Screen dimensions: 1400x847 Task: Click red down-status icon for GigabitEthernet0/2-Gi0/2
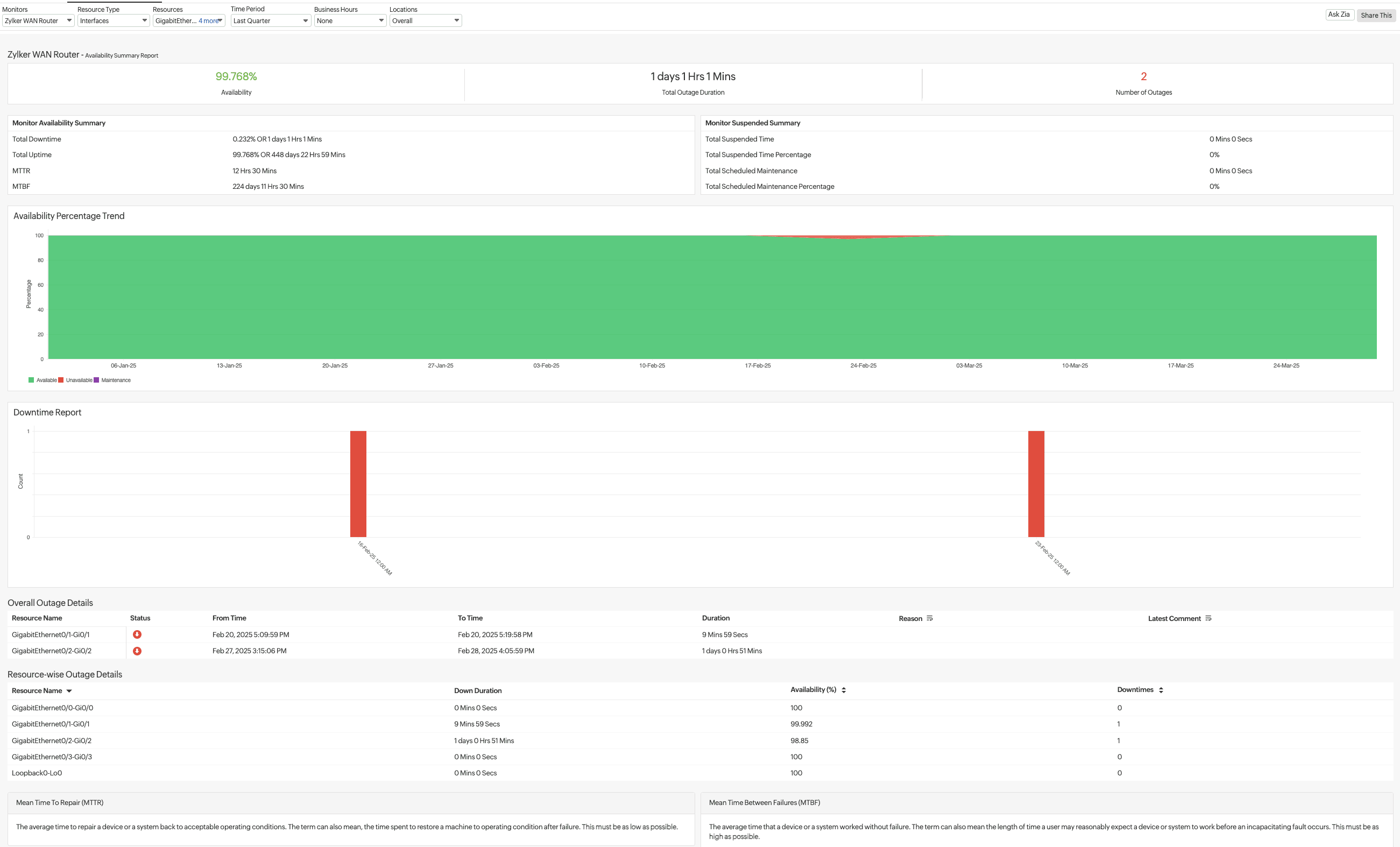pos(137,651)
